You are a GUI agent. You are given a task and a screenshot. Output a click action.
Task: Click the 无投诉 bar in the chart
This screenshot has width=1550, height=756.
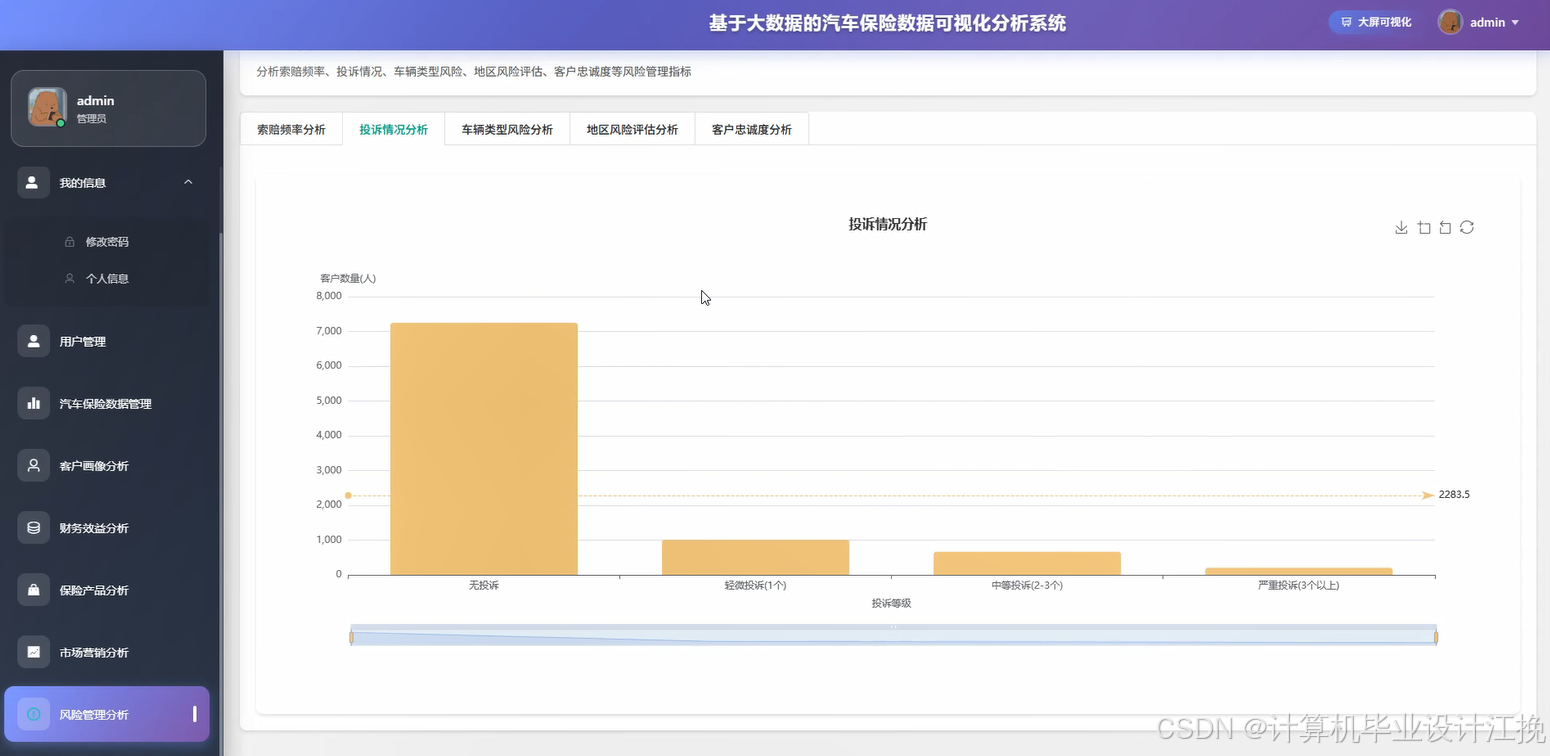(x=484, y=449)
